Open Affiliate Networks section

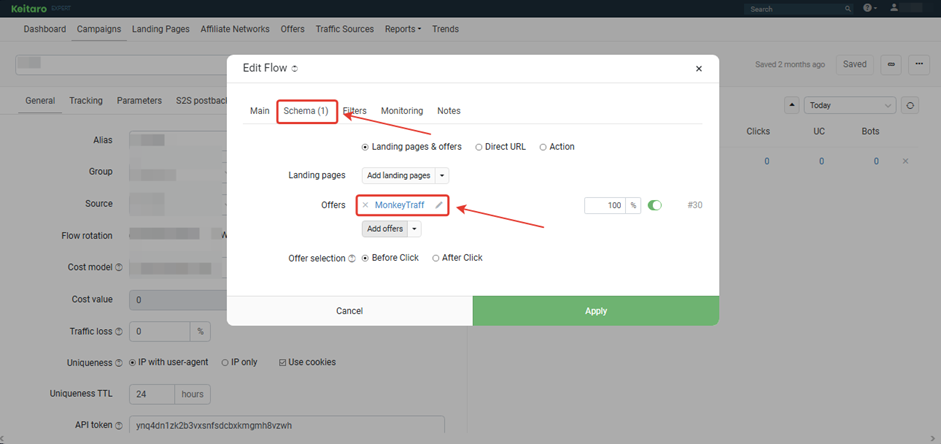[x=235, y=29]
